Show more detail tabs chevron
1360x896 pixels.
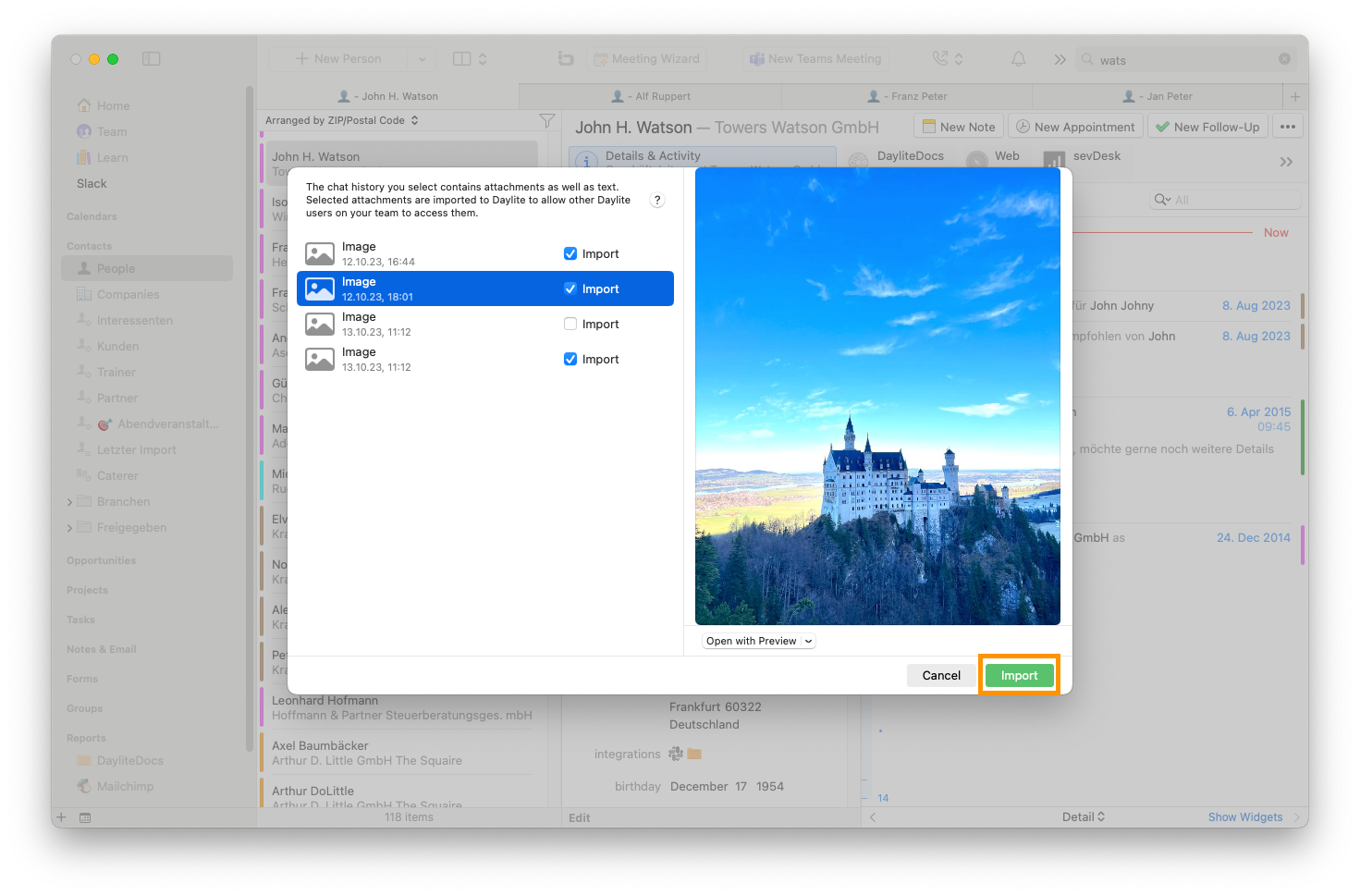[x=1286, y=162]
